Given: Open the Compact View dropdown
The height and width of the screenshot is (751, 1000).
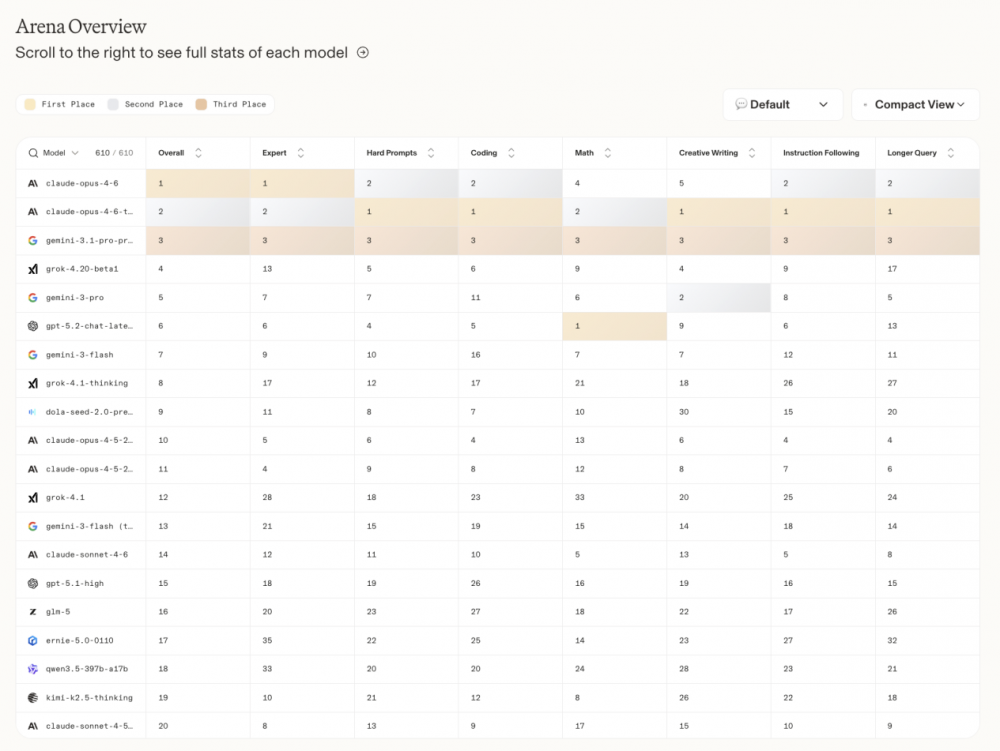Looking at the screenshot, I should (915, 104).
